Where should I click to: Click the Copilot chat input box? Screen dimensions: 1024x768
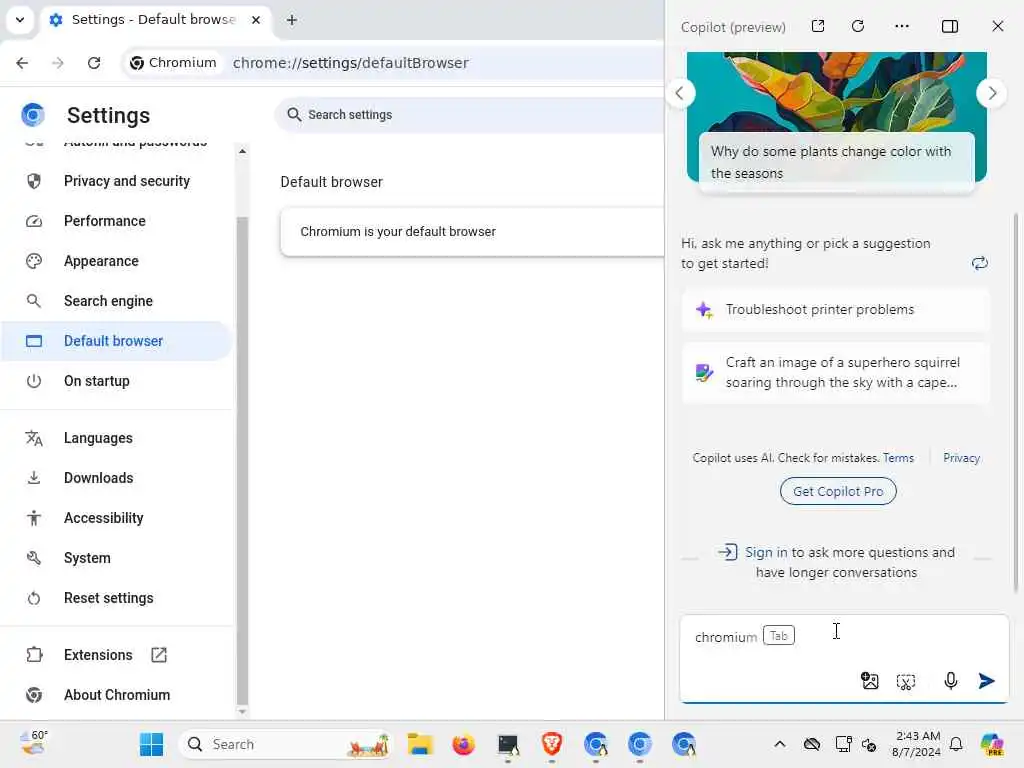[x=844, y=658]
